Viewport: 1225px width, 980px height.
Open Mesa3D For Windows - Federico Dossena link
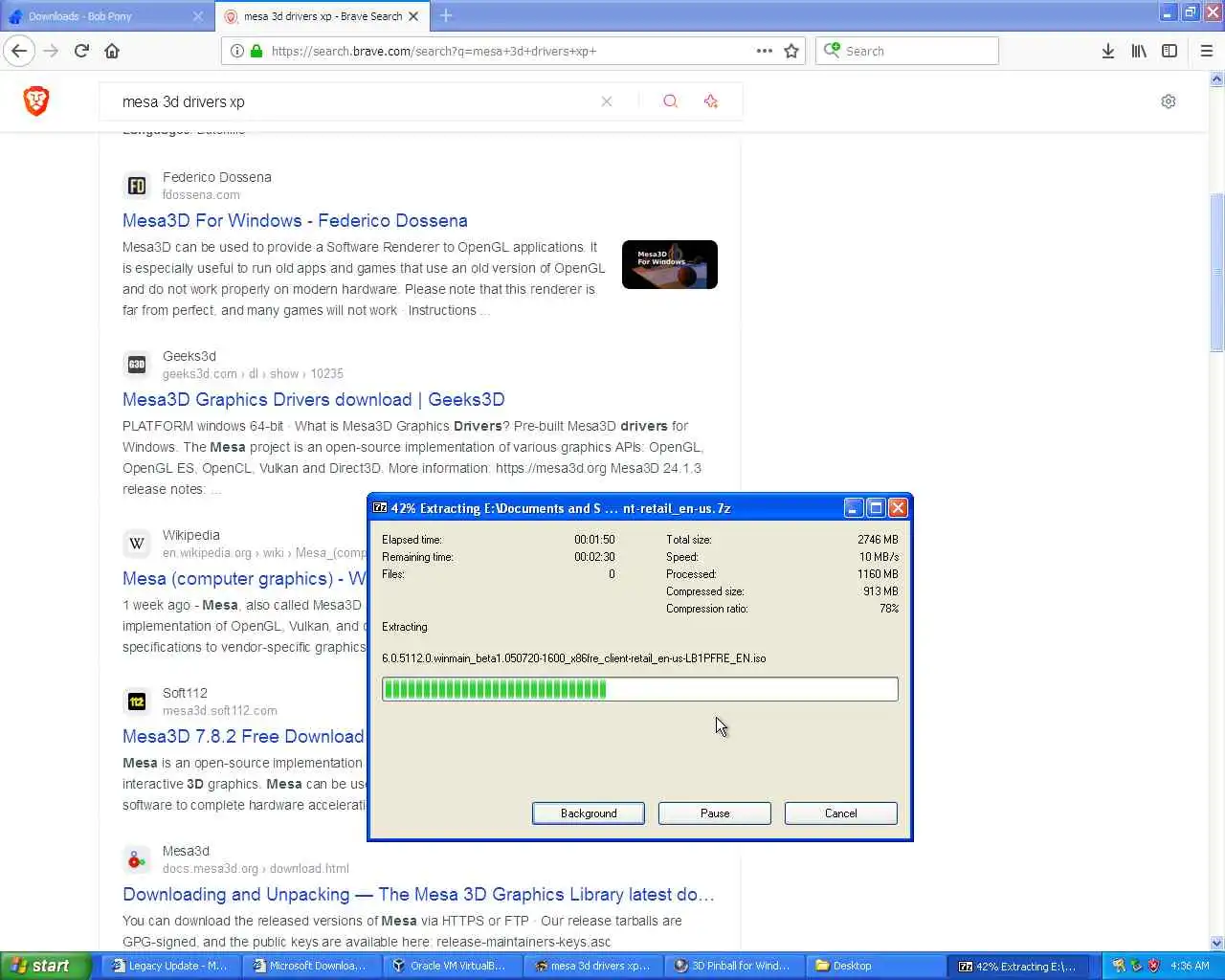295,221
